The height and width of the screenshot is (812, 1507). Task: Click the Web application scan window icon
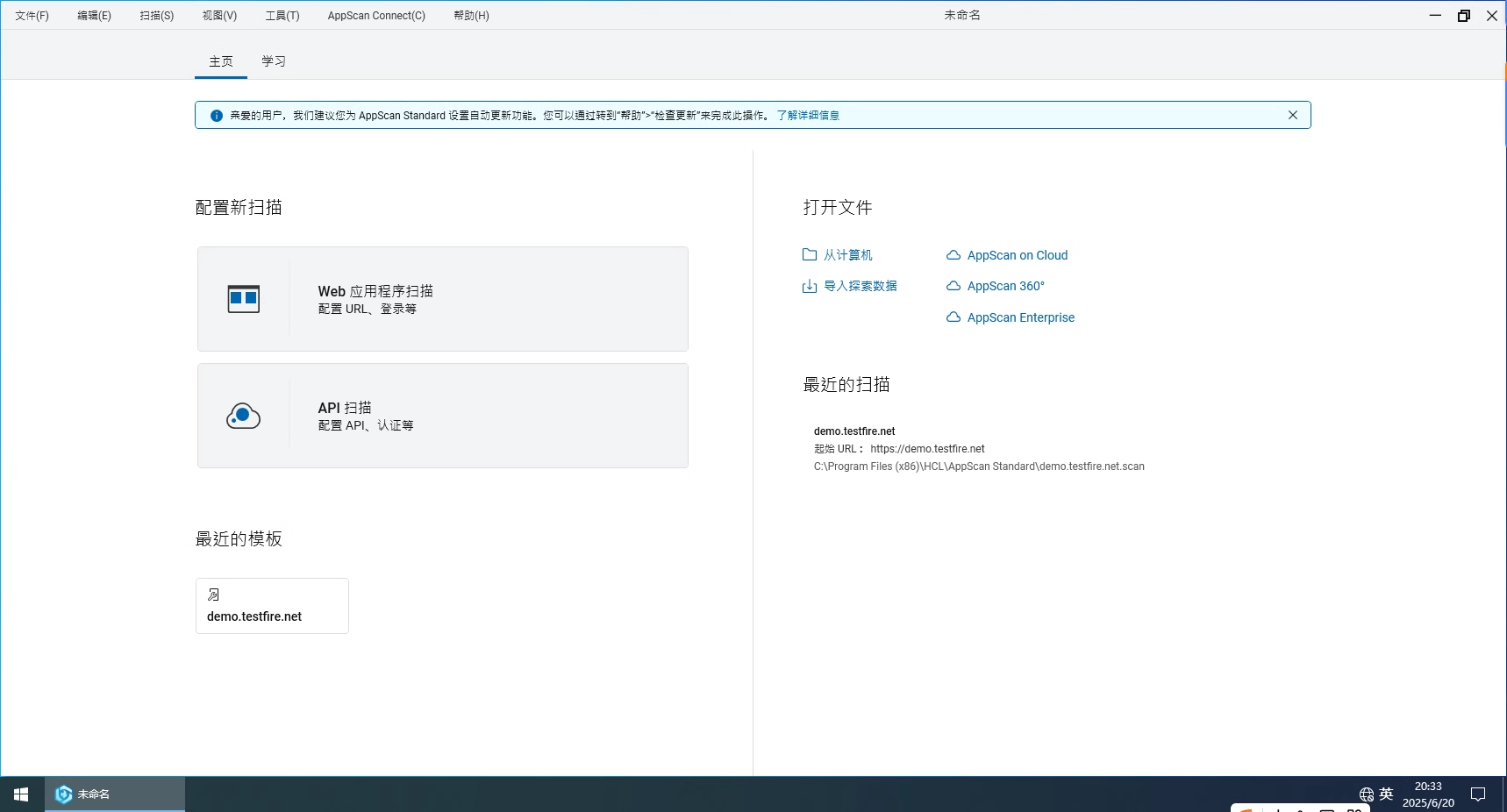[243, 299]
